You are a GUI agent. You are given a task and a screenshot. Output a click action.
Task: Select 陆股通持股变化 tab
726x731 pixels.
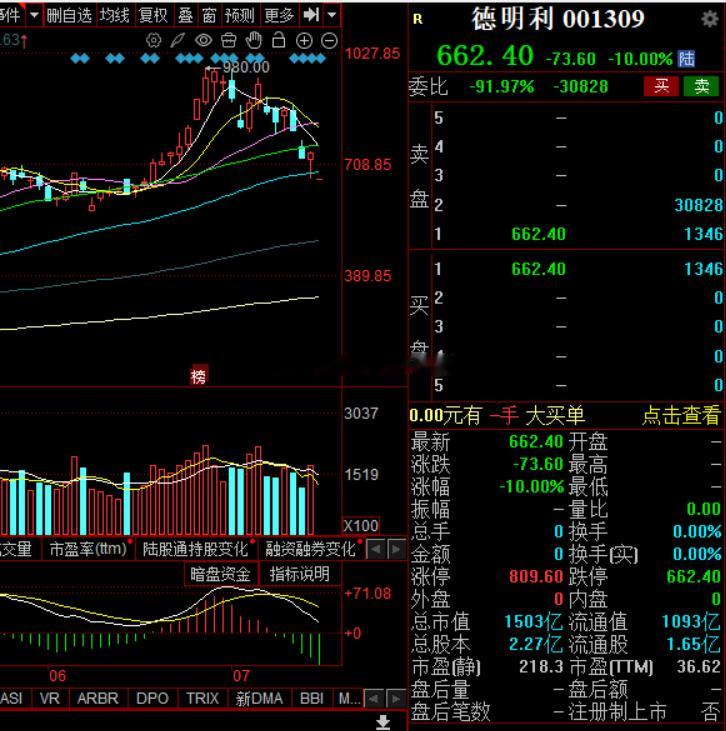[x=194, y=549]
